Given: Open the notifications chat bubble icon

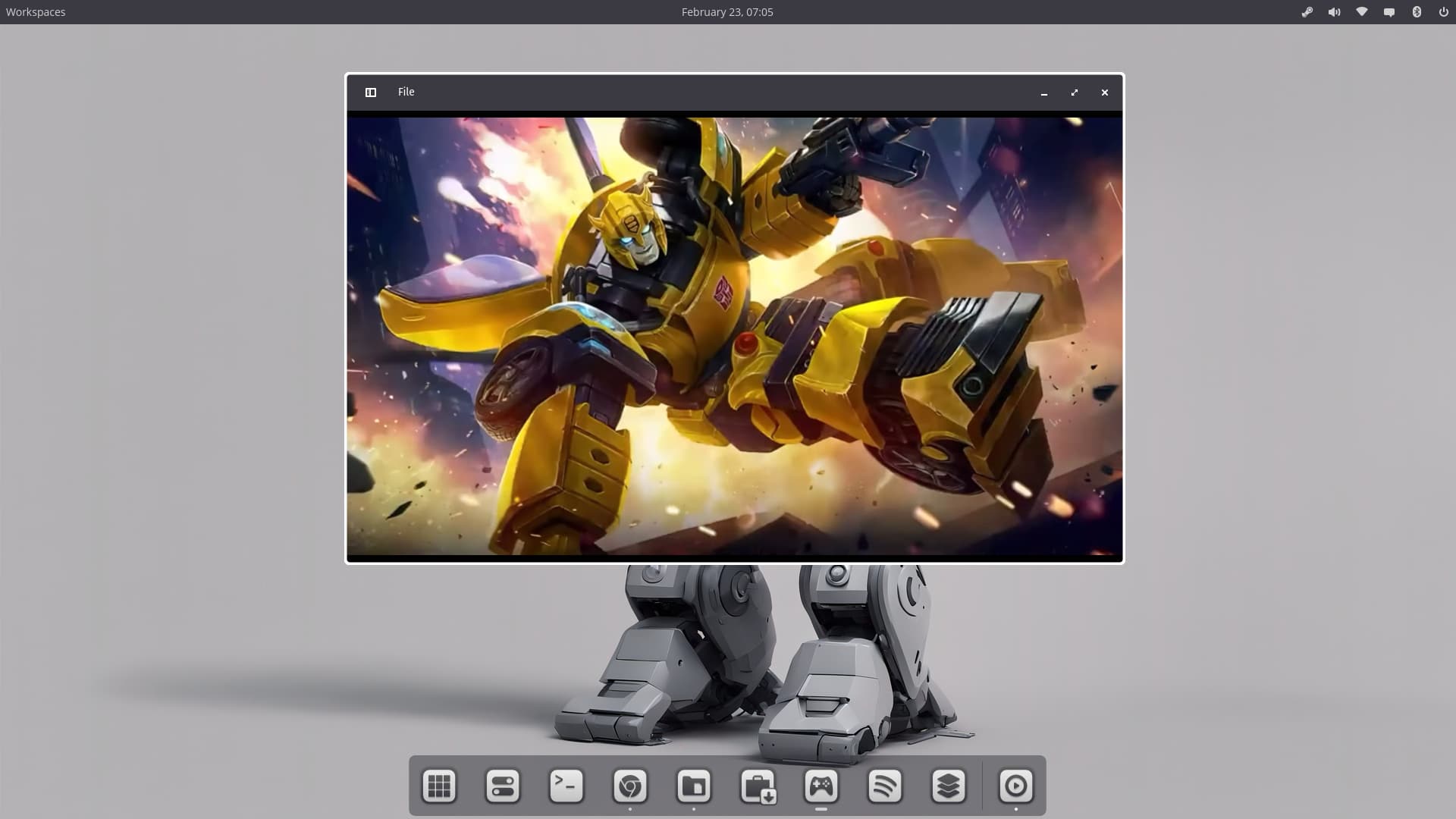Looking at the screenshot, I should tap(1389, 12).
